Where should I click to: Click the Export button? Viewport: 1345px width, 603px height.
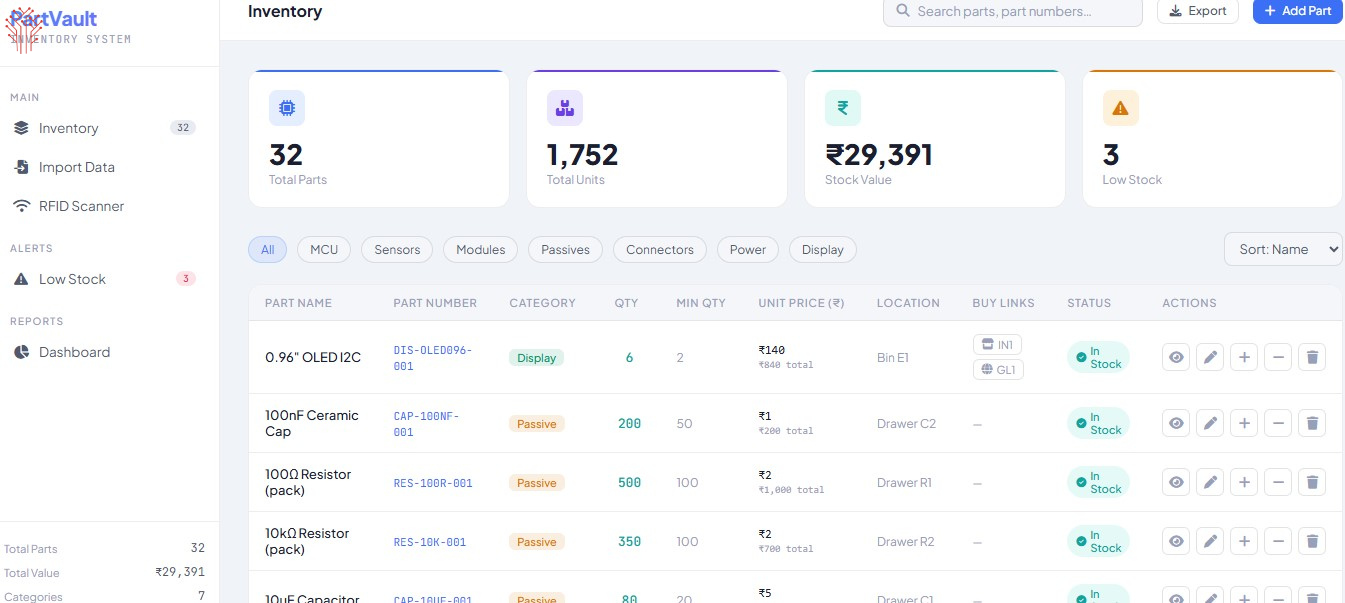(x=1198, y=11)
